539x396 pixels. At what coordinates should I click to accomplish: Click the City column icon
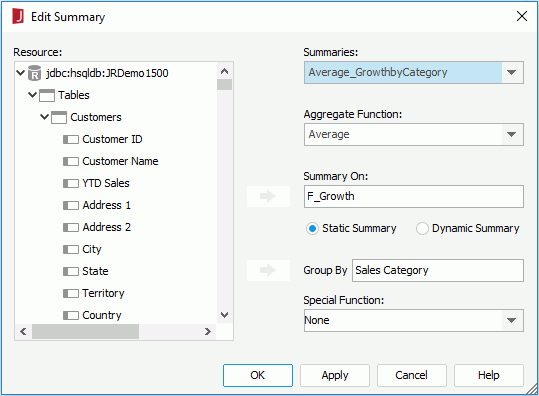pyautogui.click(x=71, y=250)
